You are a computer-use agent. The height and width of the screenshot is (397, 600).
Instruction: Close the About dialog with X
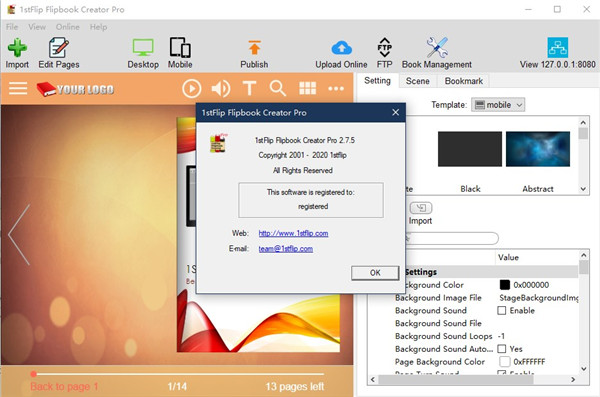[x=395, y=112]
